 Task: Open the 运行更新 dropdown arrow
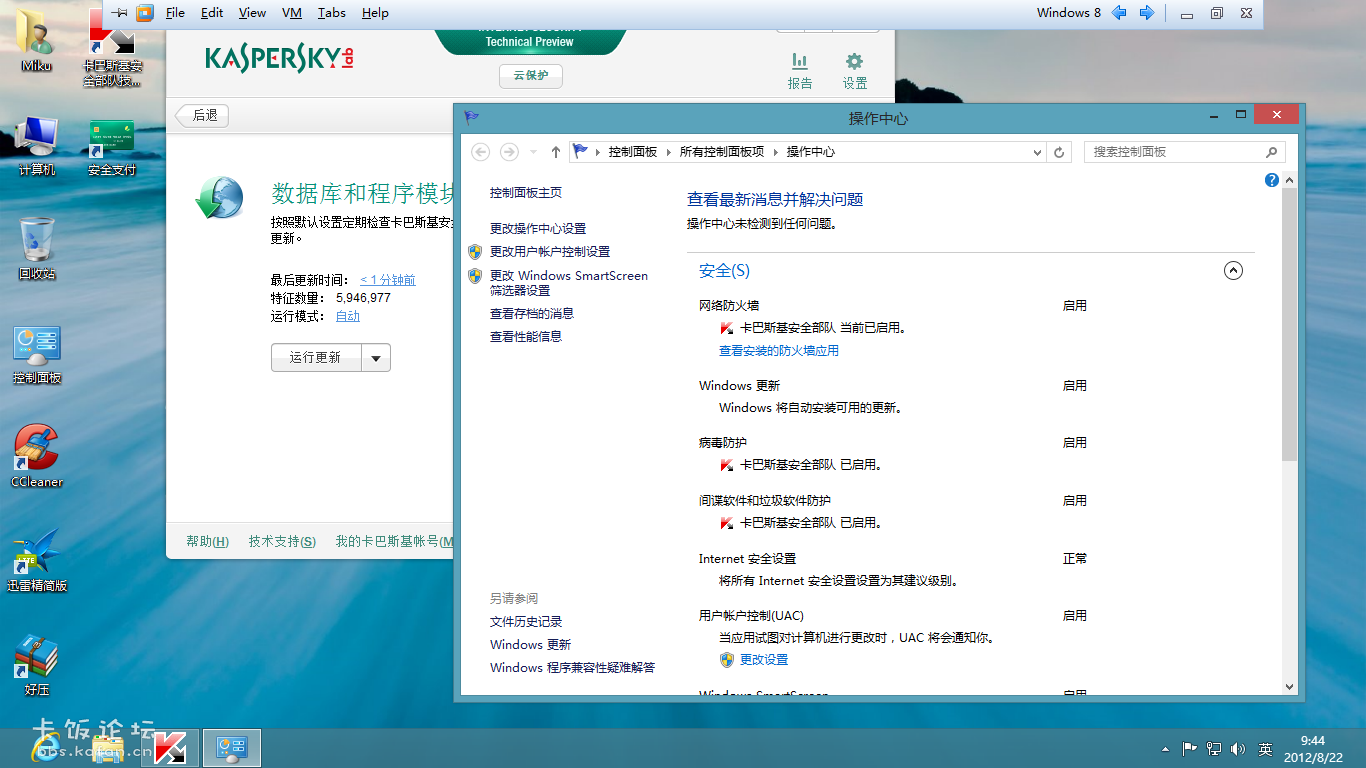[376, 358]
